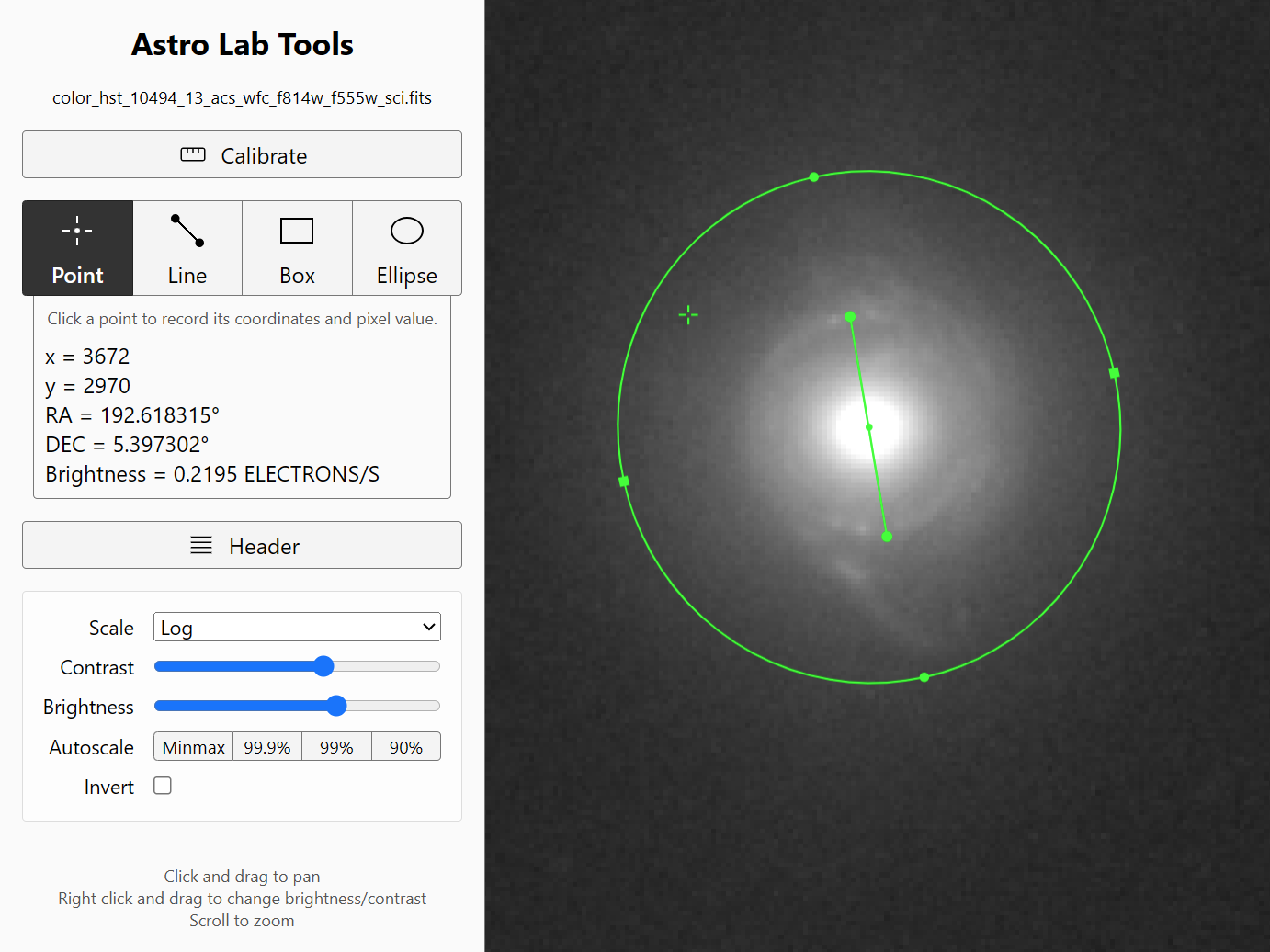This screenshot has width=1270, height=952.
Task: Click the list icon on Header
Action: coord(201,546)
